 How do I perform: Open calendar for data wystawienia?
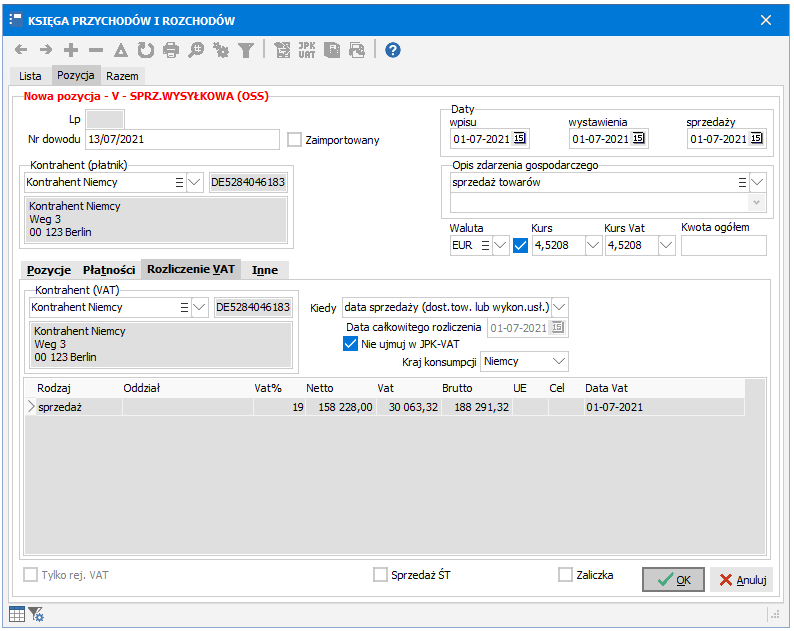pyautogui.click(x=639, y=138)
